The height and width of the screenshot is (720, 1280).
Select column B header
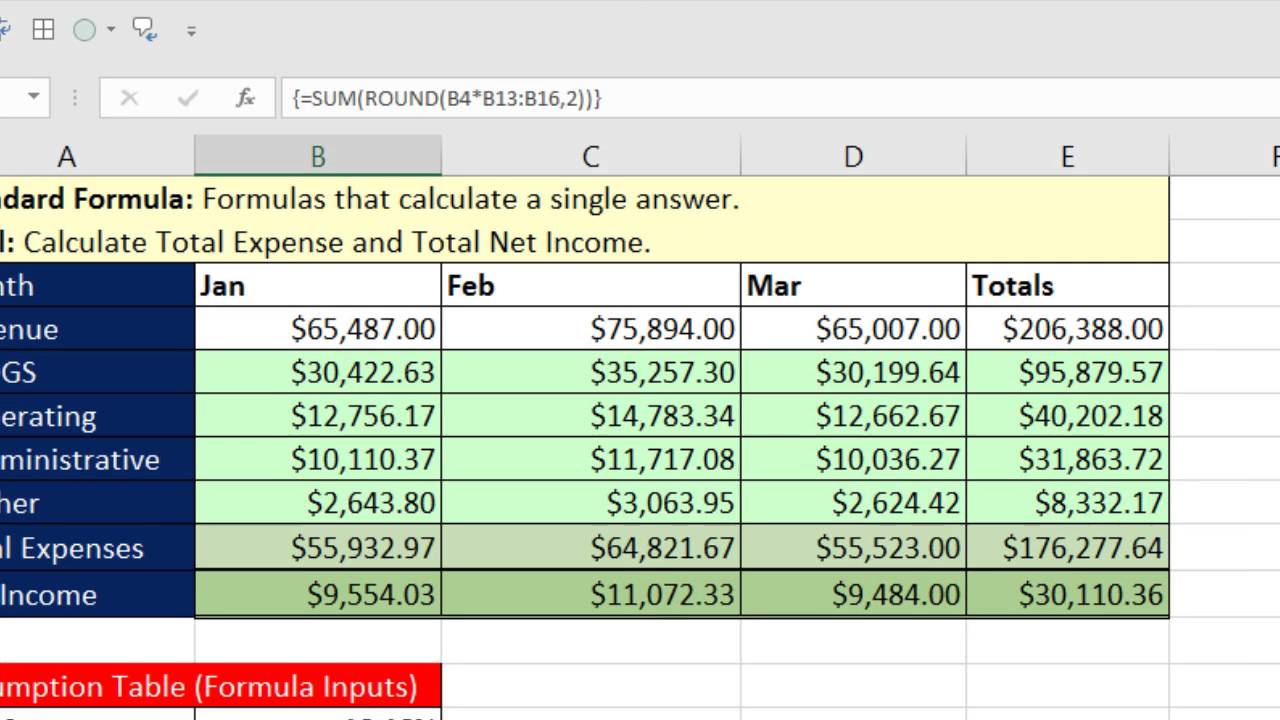[x=318, y=157]
